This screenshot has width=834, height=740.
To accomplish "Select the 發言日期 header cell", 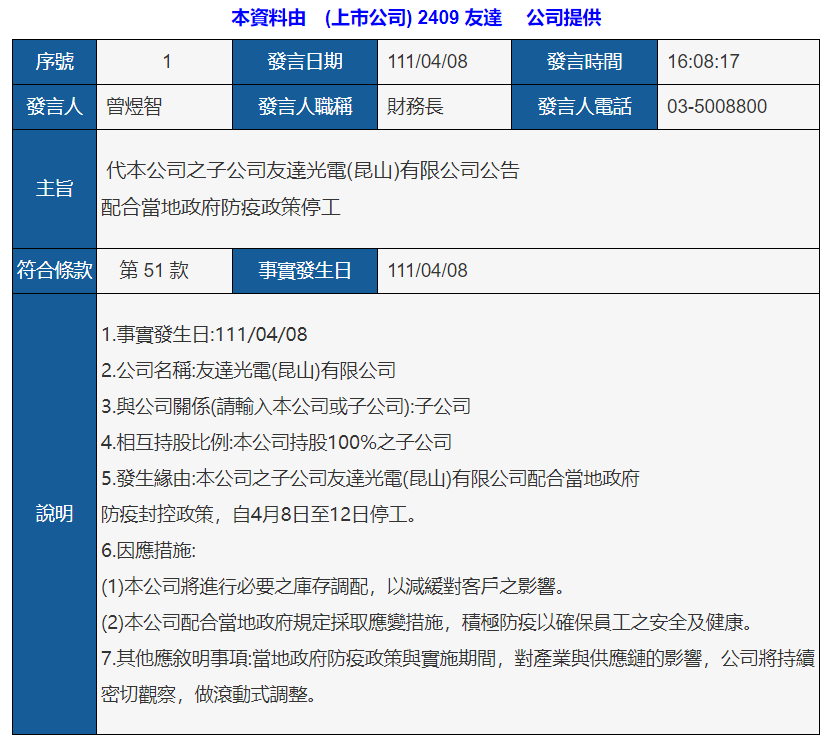I will click(305, 62).
